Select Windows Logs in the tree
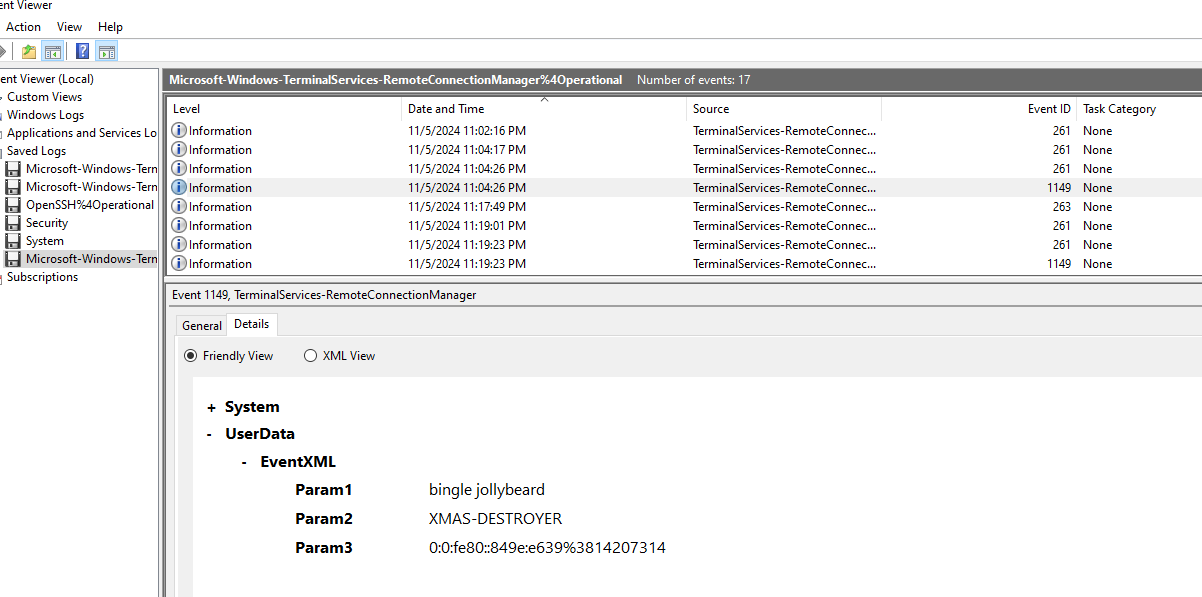Viewport: 1202px width, 597px height. coord(46,115)
